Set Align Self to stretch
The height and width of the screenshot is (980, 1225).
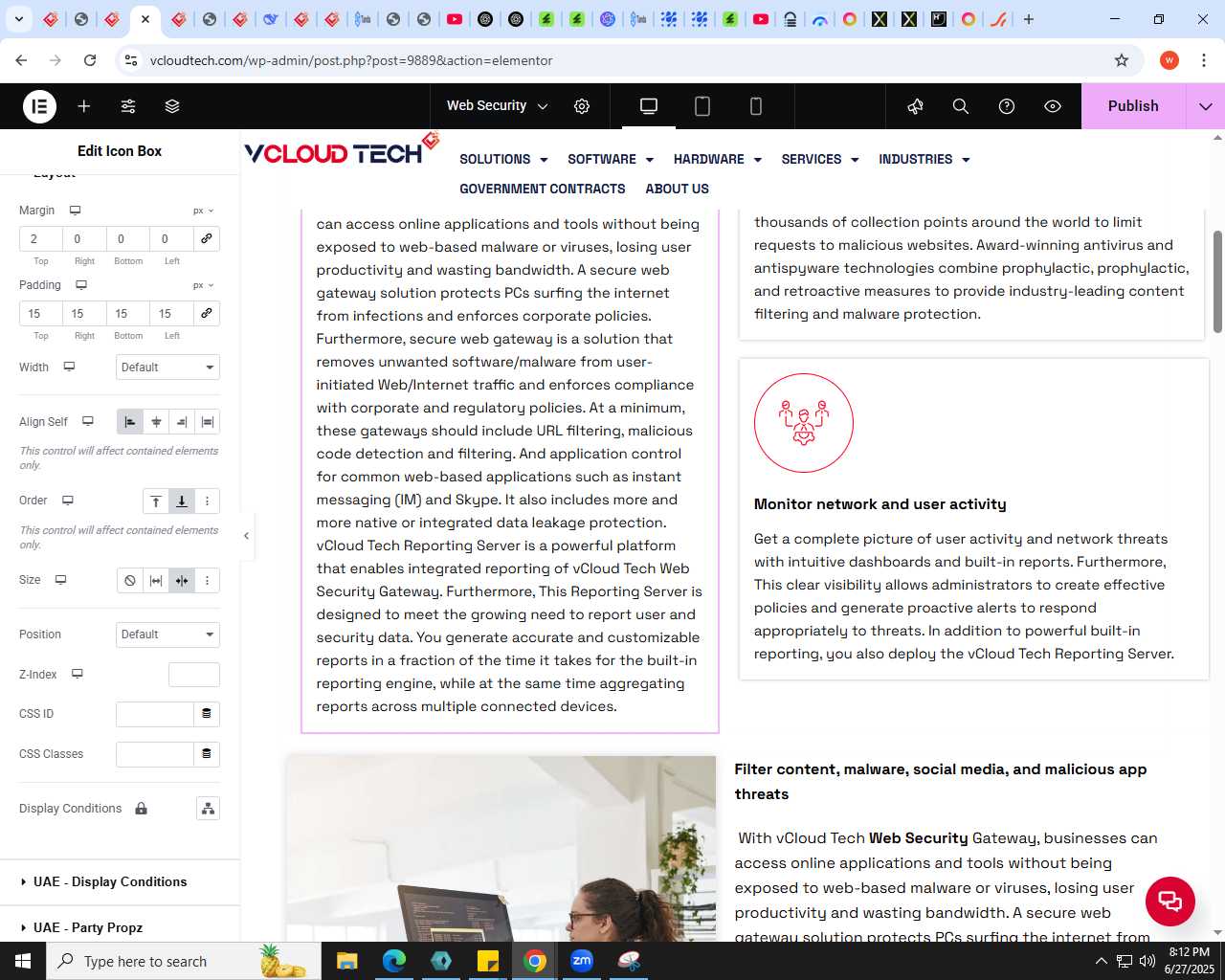208,422
